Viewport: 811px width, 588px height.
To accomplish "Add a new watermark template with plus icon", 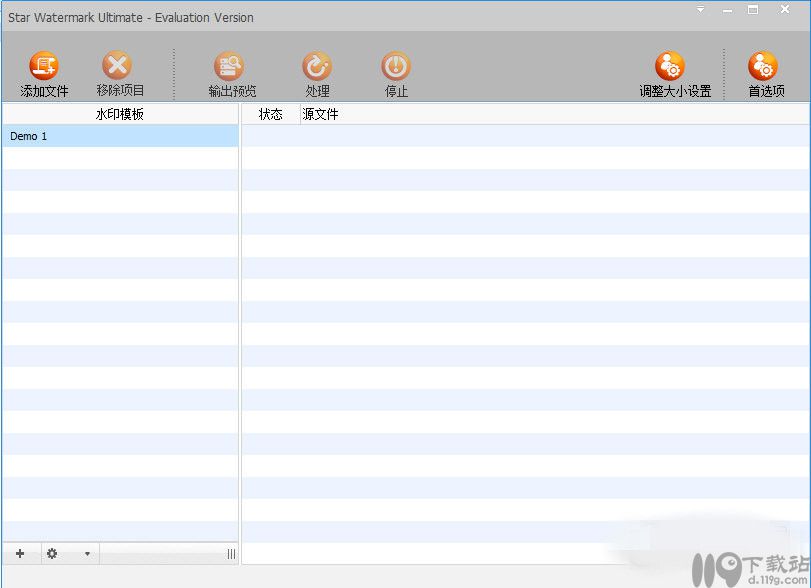I will (x=20, y=554).
